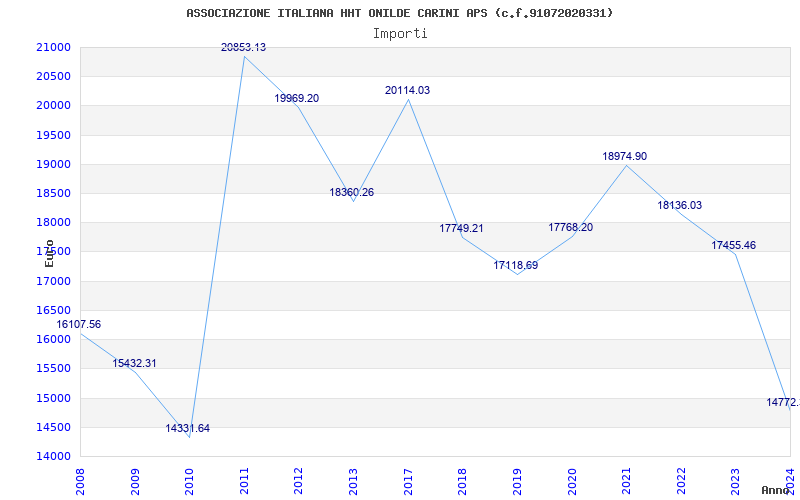The width and height of the screenshot is (800, 500).
Task: Click x-axis year 2019
Action: [517, 481]
